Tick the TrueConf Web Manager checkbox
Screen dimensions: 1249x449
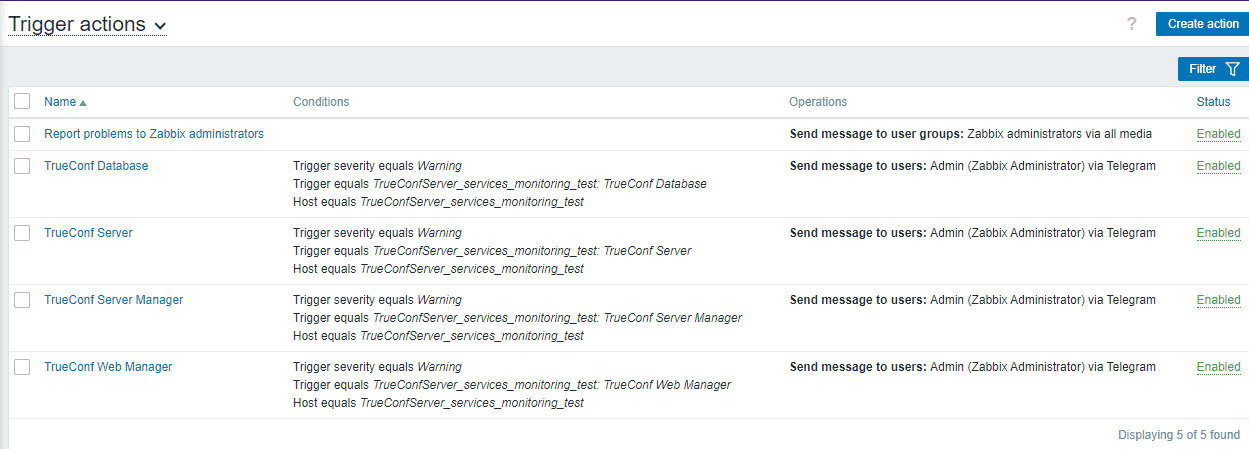point(22,367)
